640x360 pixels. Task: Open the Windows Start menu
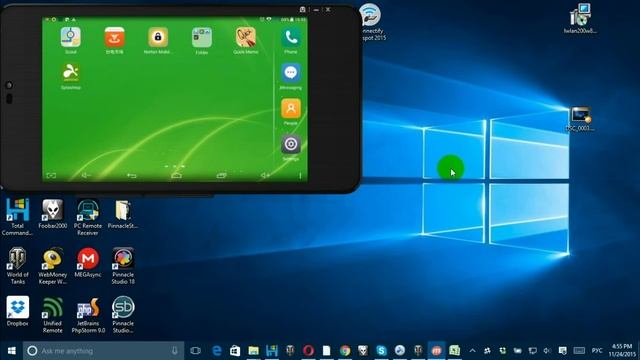(x=11, y=351)
